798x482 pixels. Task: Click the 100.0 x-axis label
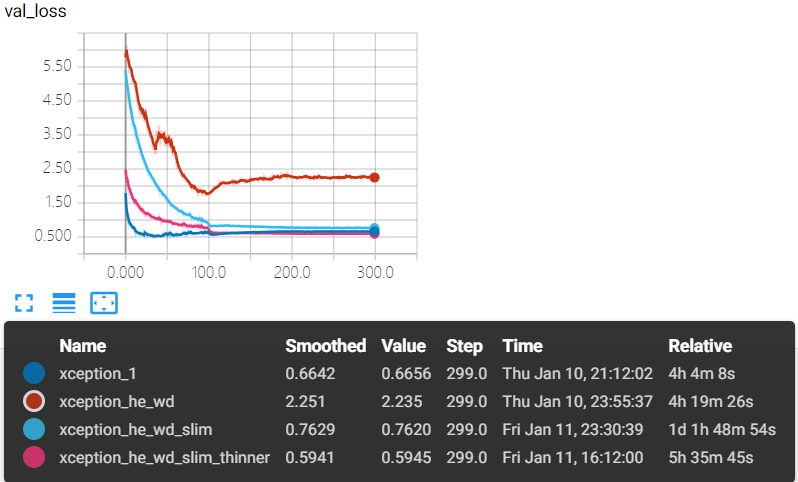pyautogui.click(x=209, y=272)
